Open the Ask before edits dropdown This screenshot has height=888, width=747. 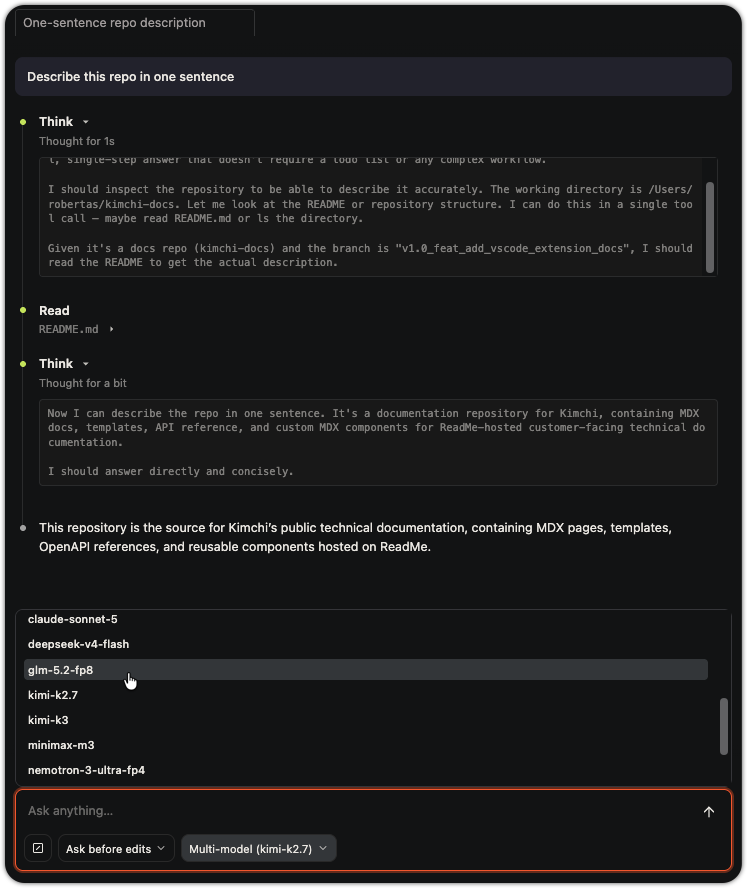tap(116, 848)
